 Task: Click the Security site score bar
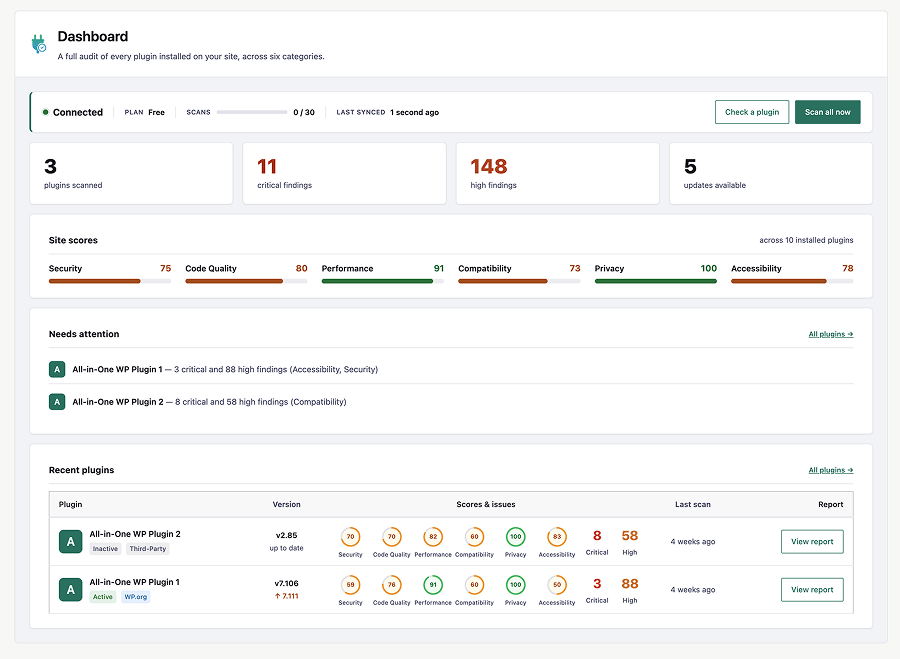pos(110,281)
